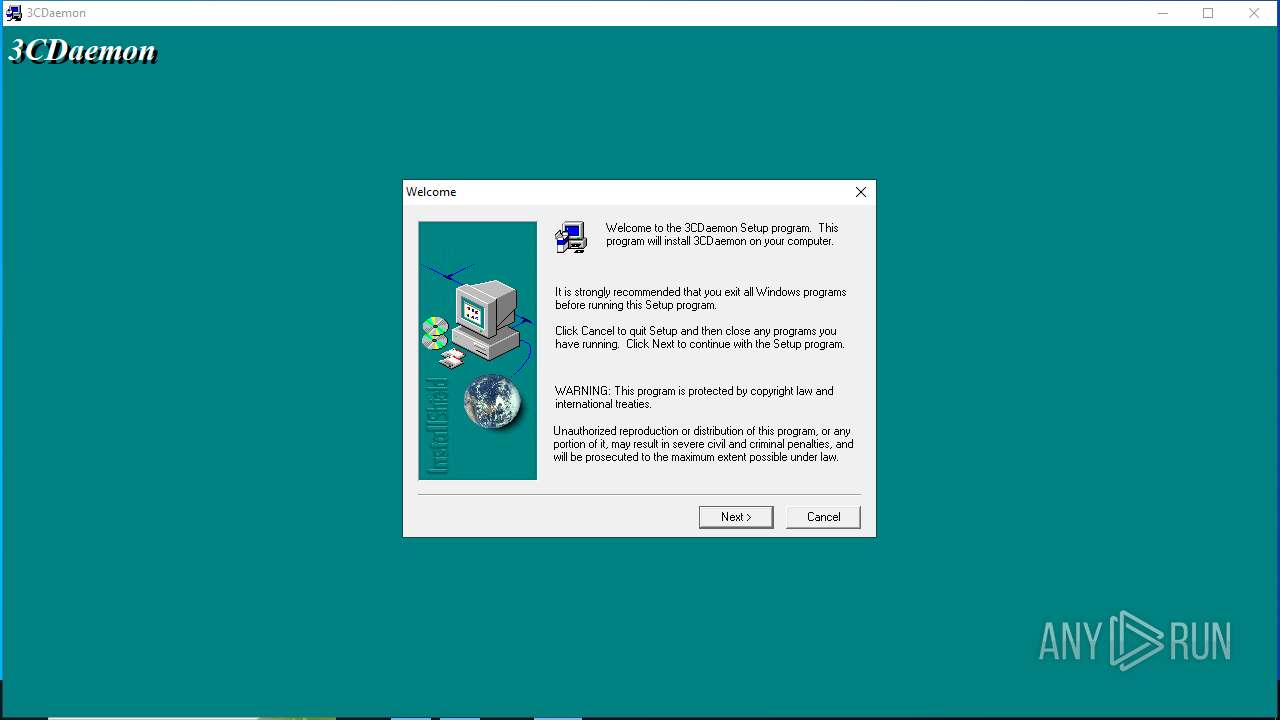Click the 'WARNING: This program is protected' text
This screenshot has height=720, width=1280.
tap(694, 397)
